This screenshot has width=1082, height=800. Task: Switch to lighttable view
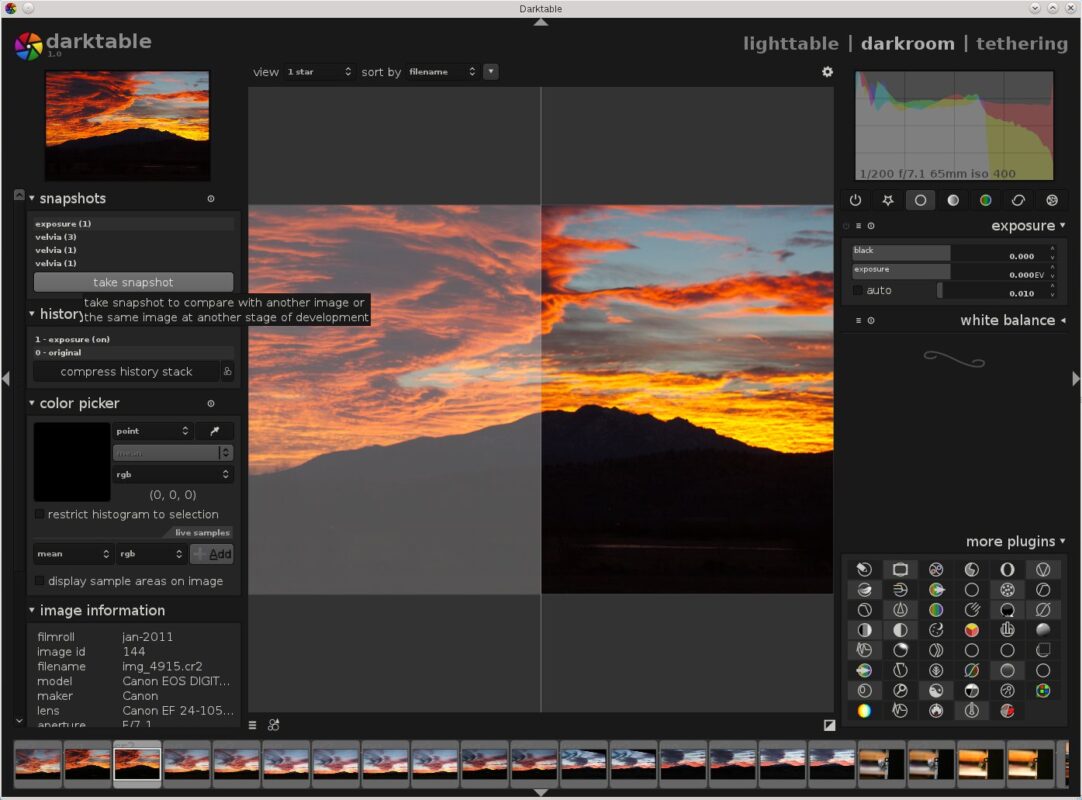click(791, 43)
